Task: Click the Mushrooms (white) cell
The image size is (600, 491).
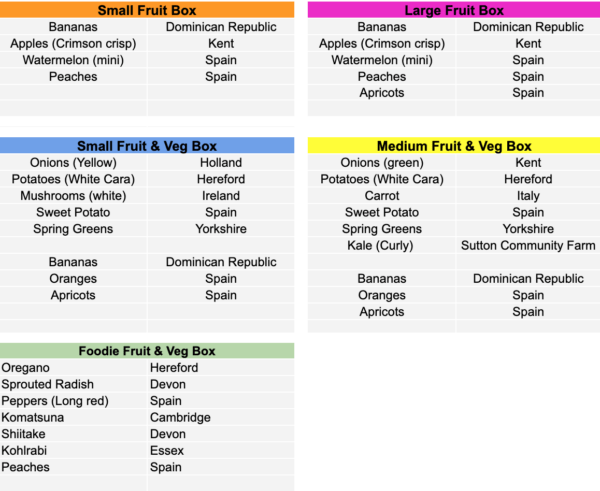Action: [x=74, y=196]
